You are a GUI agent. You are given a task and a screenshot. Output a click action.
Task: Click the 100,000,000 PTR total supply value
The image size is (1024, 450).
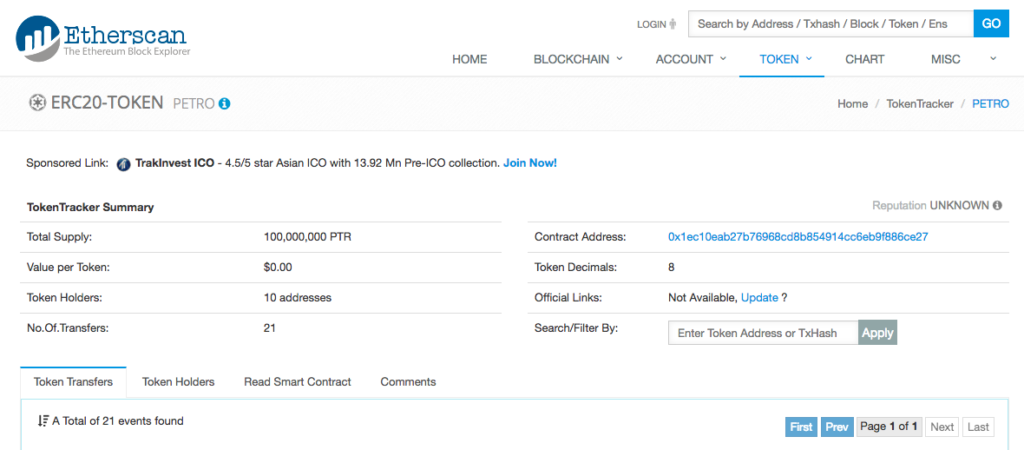(307, 237)
